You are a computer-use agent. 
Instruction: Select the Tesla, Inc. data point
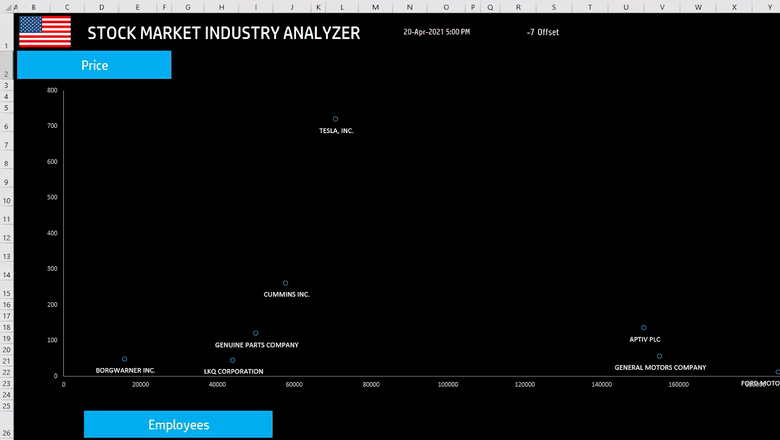335,119
